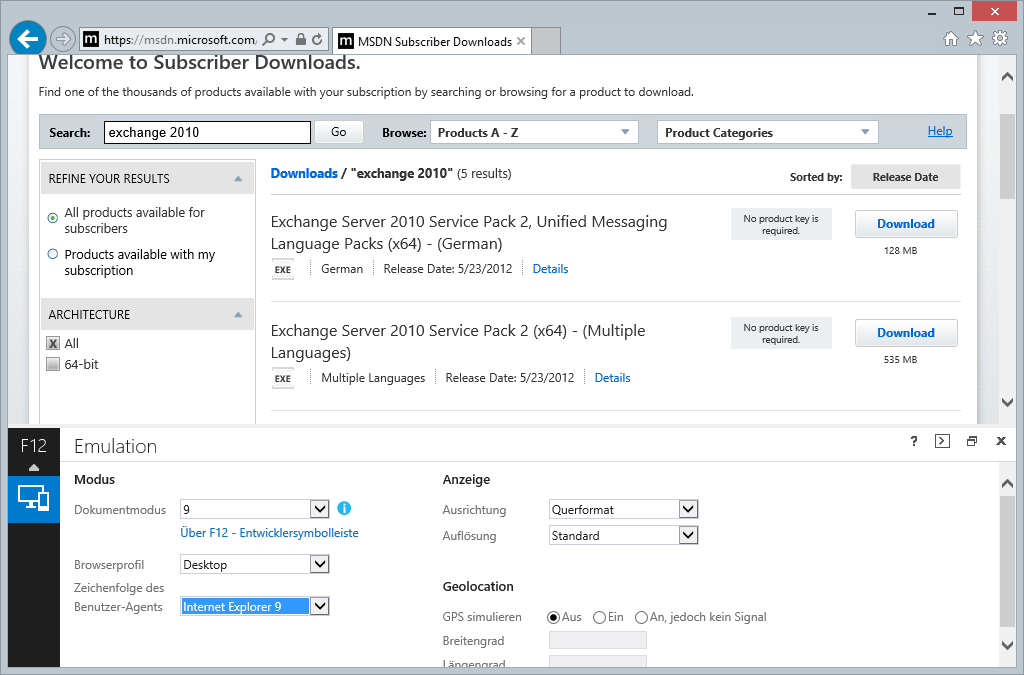Undock the F12 developer tools pane
Viewport: 1024px width, 675px height.
[972, 441]
